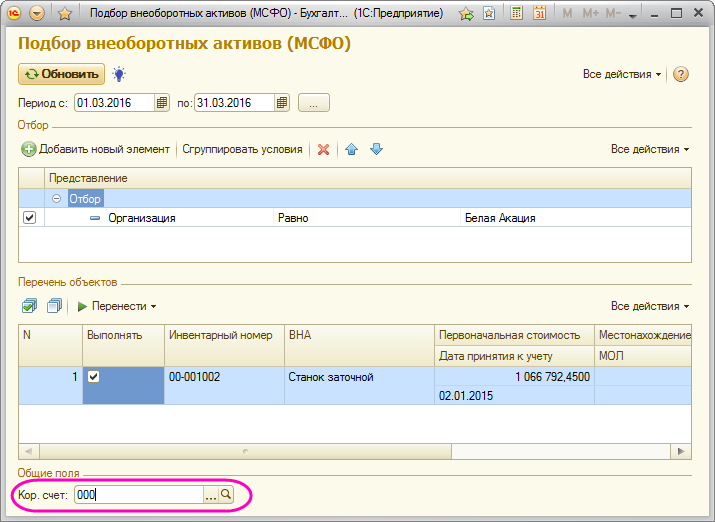The width and height of the screenshot is (715, 522).
Task: Uncheck all rows in objects list
Action: pyautogui.click(x=54, y=305)
